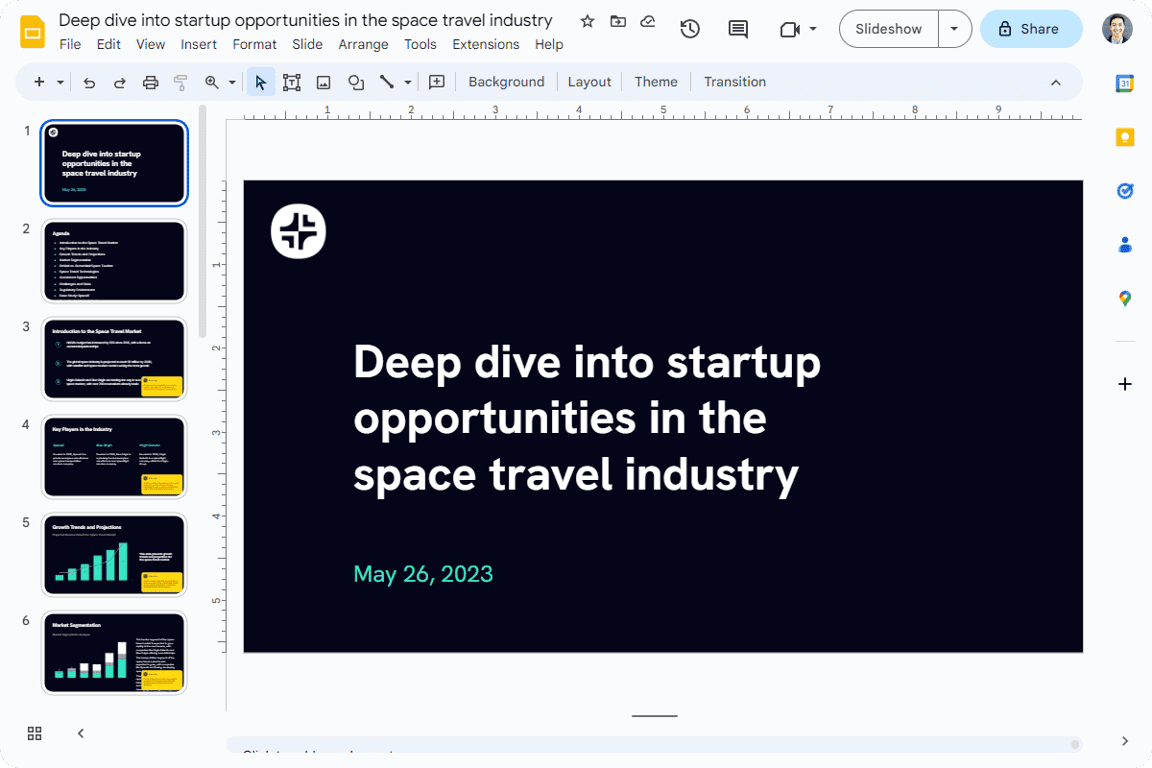Select the Shape tool
Viewport: 1152px width, 768px height.
point(356,81)
